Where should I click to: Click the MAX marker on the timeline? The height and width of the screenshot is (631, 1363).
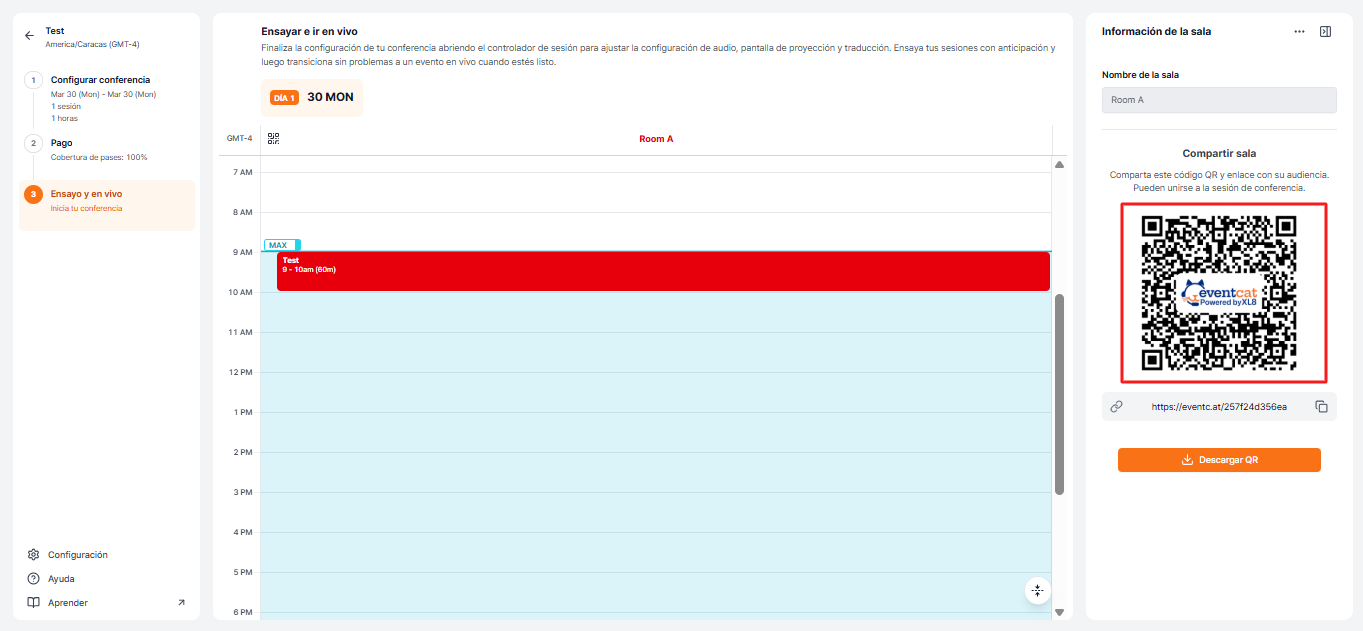point(282,245)
